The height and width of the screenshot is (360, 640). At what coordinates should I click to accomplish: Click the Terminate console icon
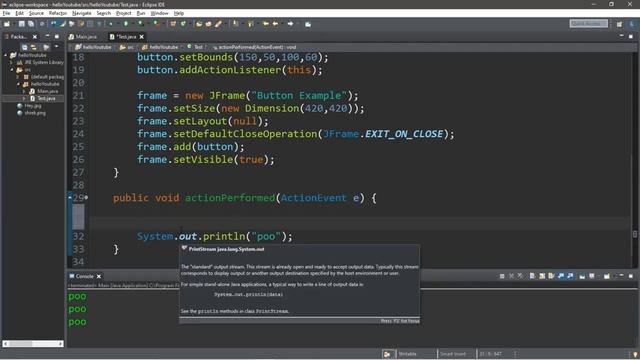(x=502, y=276)
